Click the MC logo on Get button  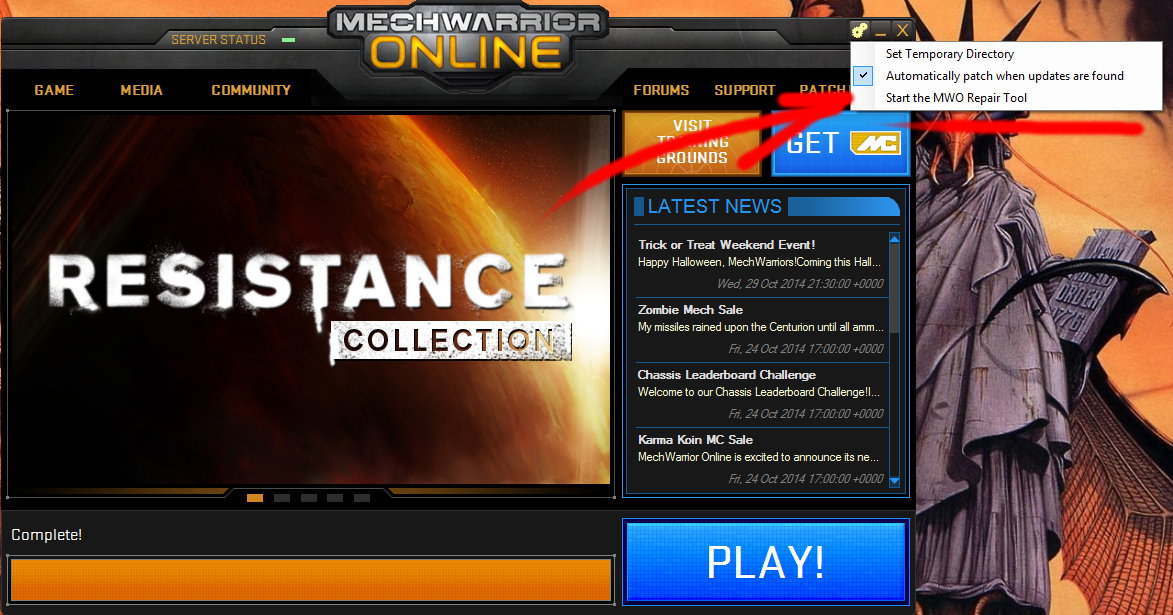coord(875,142)
